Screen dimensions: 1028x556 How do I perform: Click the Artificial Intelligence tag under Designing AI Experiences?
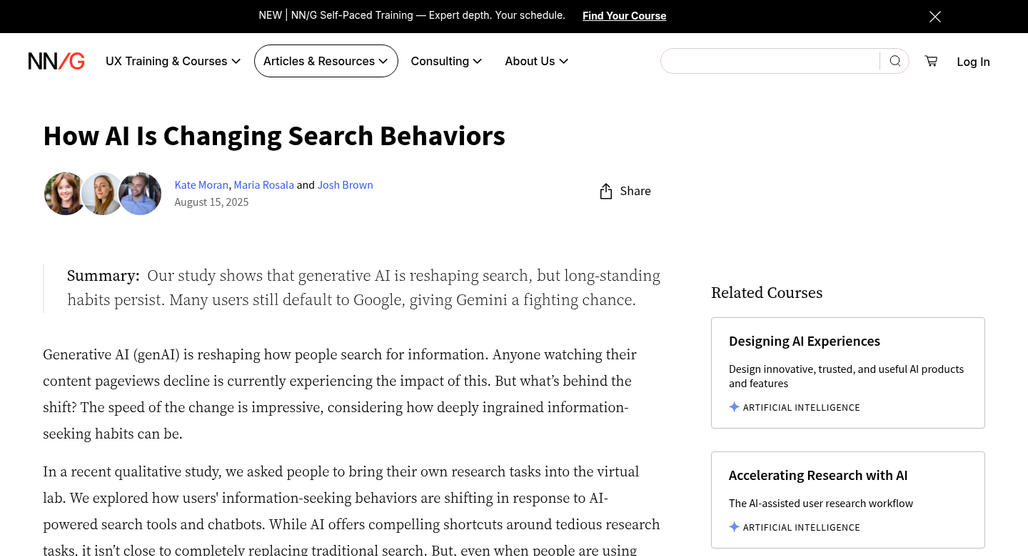(795, 407)
